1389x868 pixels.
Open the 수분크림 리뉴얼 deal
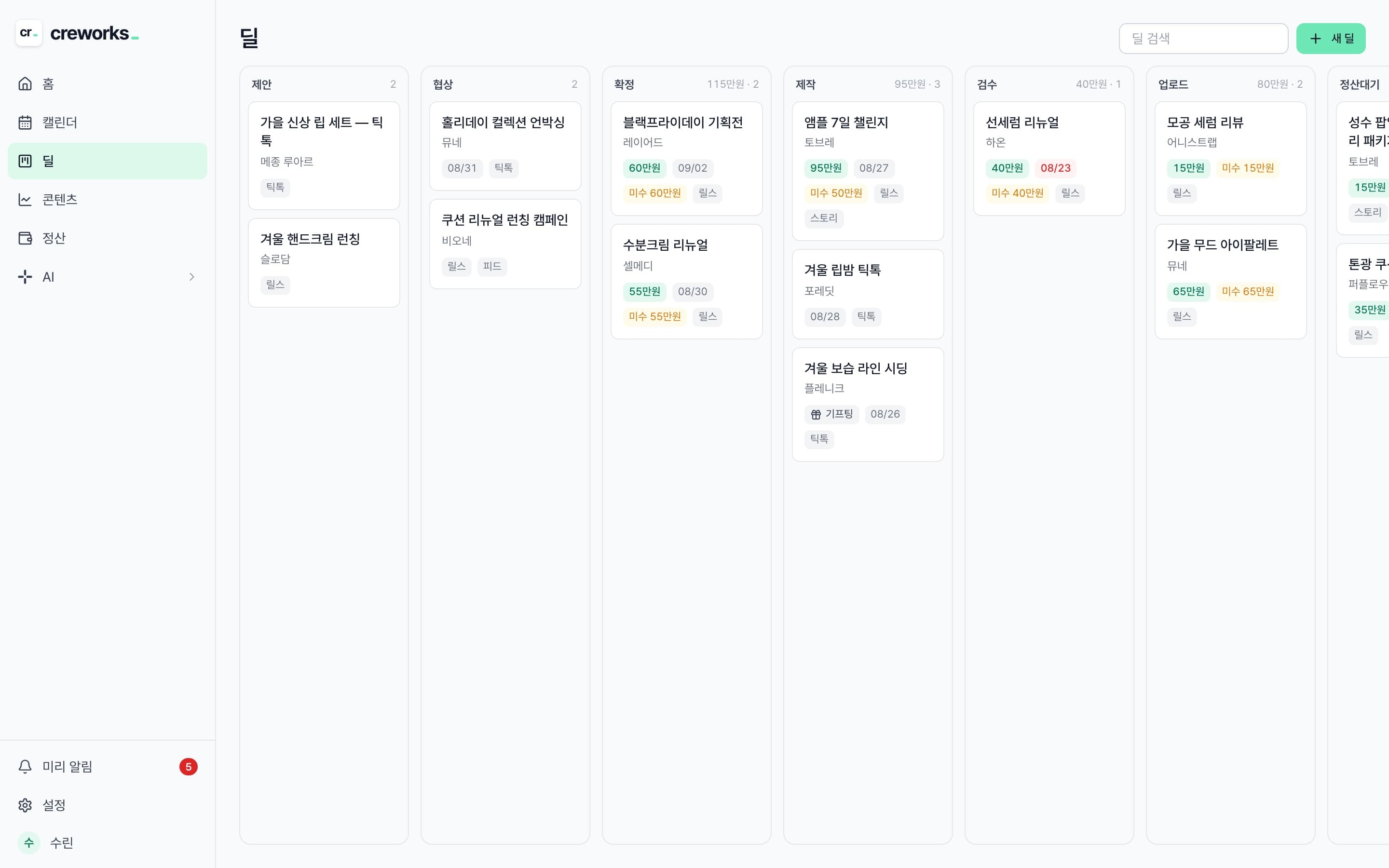[x=686, y=281]
